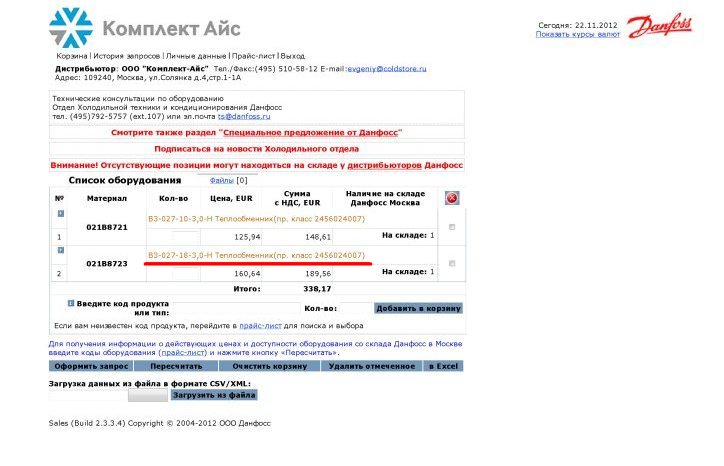The image size is (724, 466).
Task: Click the Список оборудования heading
Action: click(125, 180)
